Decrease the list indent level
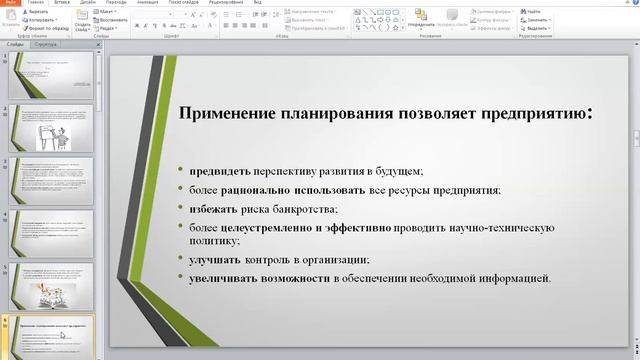Viewport: 640px width, 360px height. 255,15
